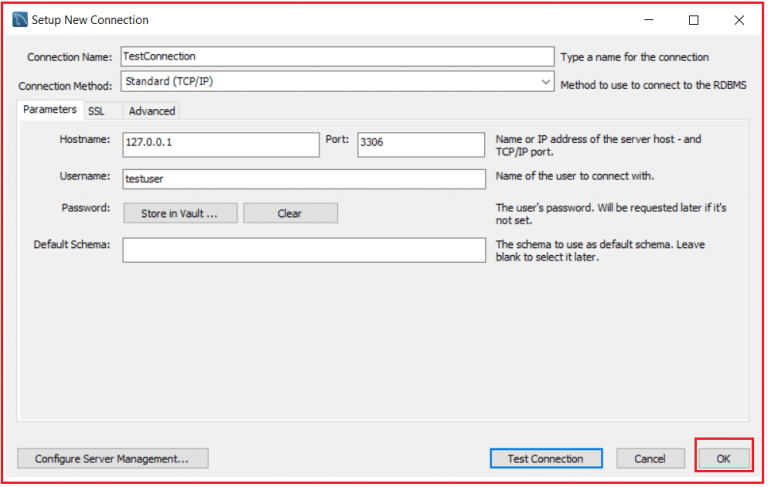Image resolution: width=768 pixels, height=487 pixels.
Task: Clear the stored password
Action: tap(290, 213)
